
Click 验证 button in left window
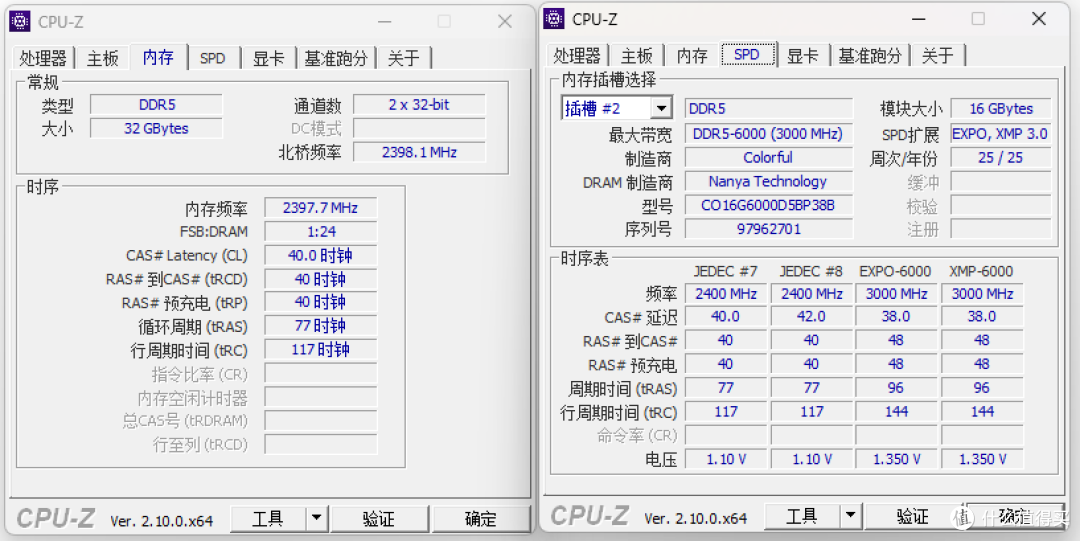380,518
